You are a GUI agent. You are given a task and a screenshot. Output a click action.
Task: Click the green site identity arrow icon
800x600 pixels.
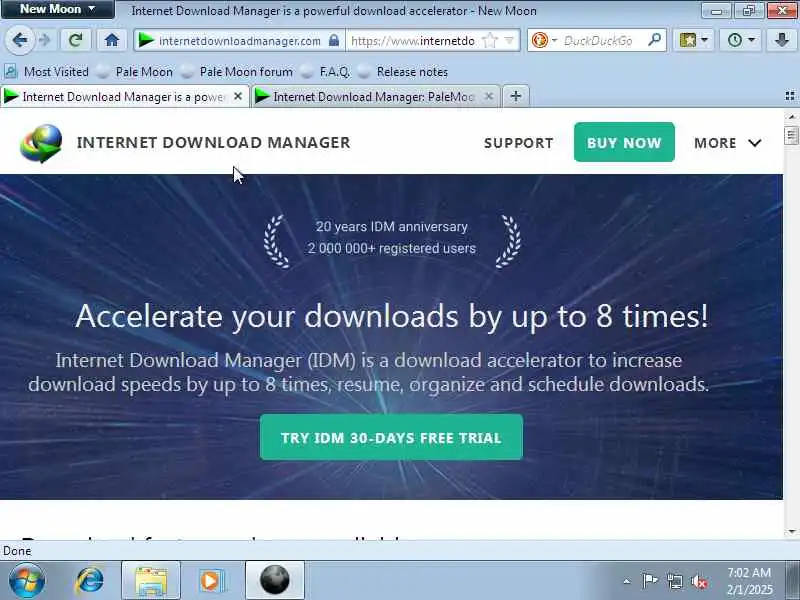[x=146, y=40]
